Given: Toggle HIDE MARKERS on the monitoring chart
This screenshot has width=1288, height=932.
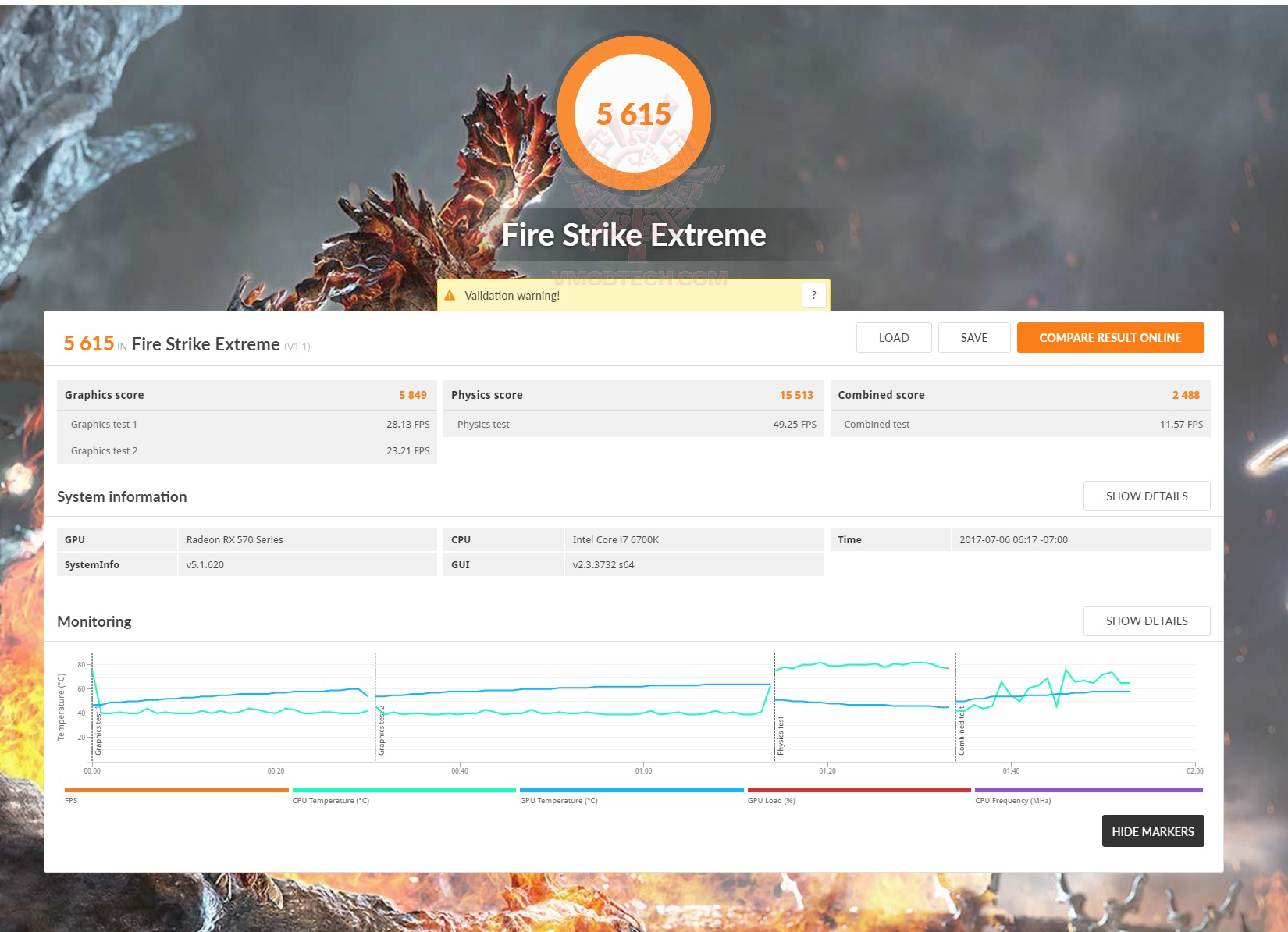Looking at the screenshot, I should coord(1153,831).
